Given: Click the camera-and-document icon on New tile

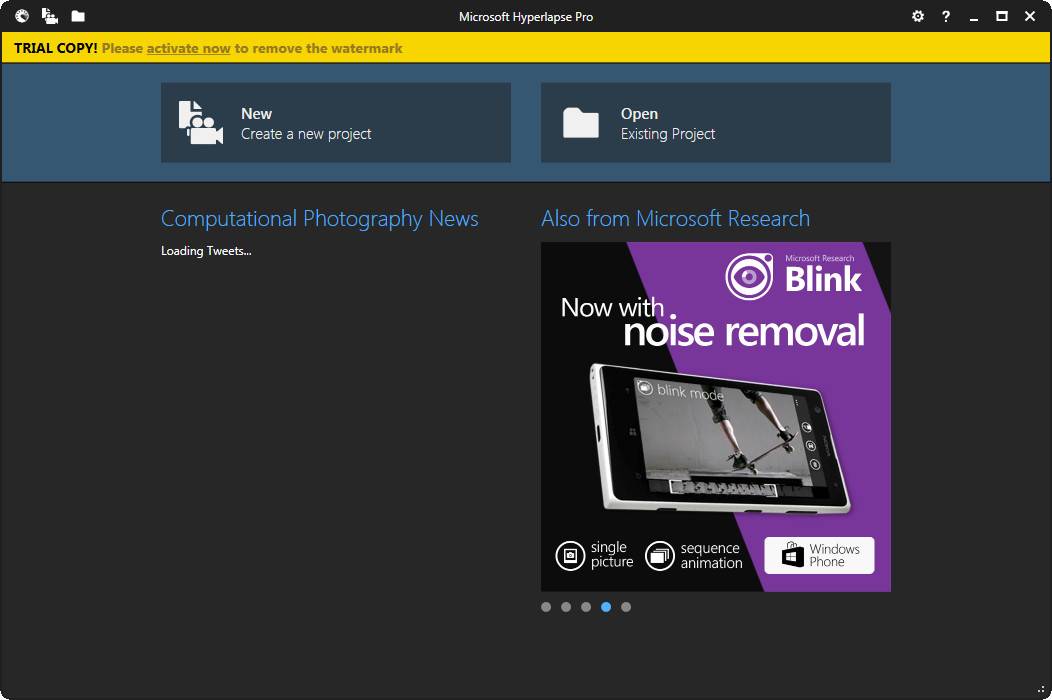Looking at the screenshot, I should pyautogui.click(x=201, y=123).
